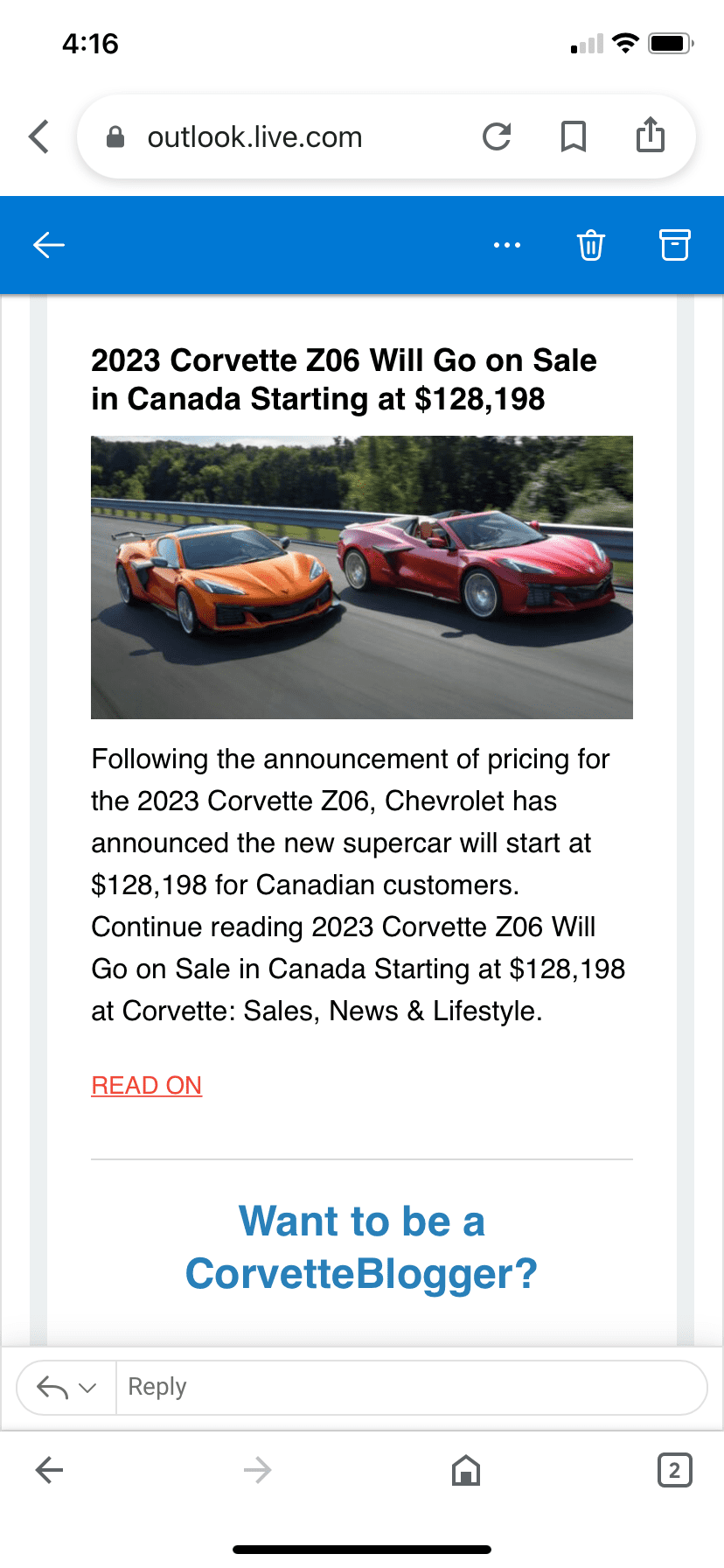Navigate forward in browser bottom bar
The width and height of the screenshot is (724, 1568).
[257, 1470]
